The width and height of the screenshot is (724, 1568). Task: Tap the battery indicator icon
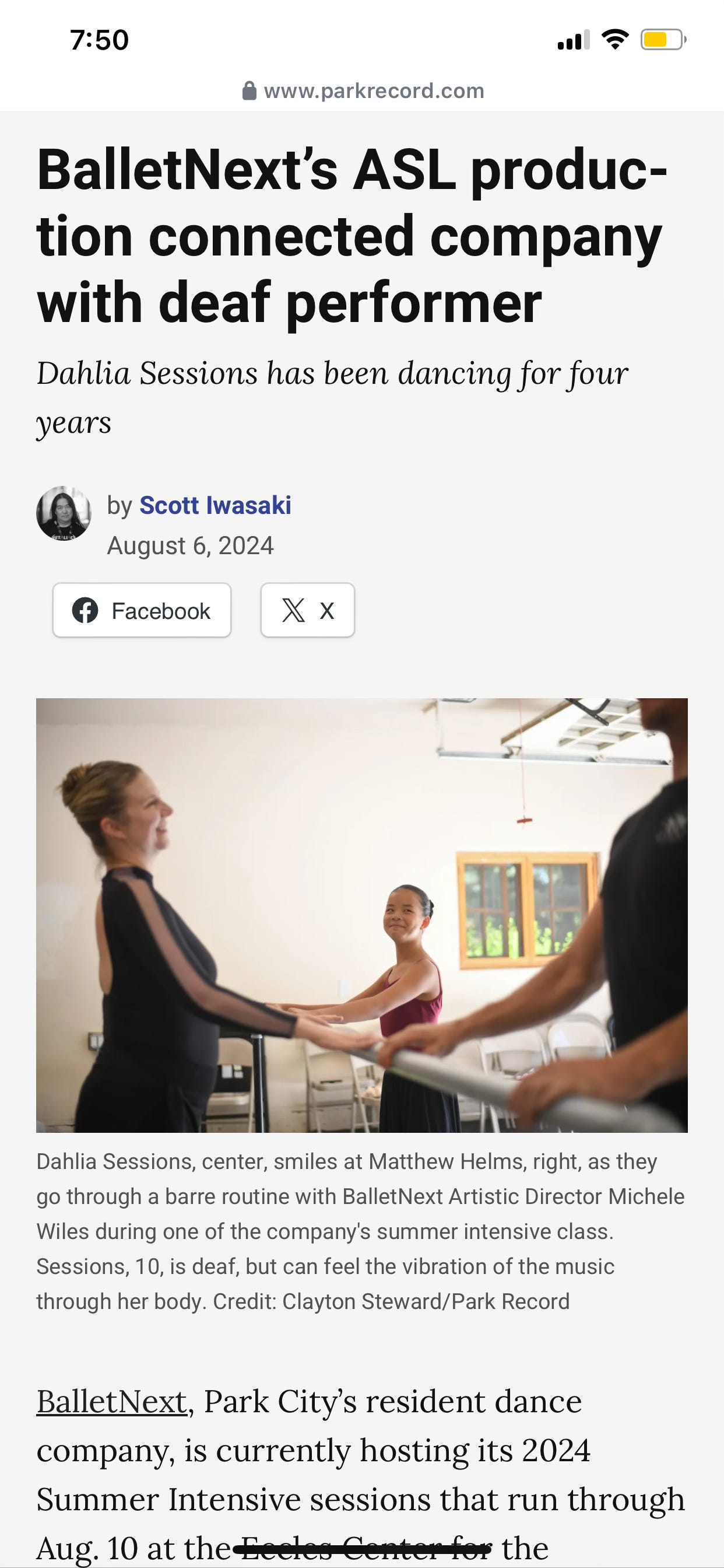click(x=664, y=40)
